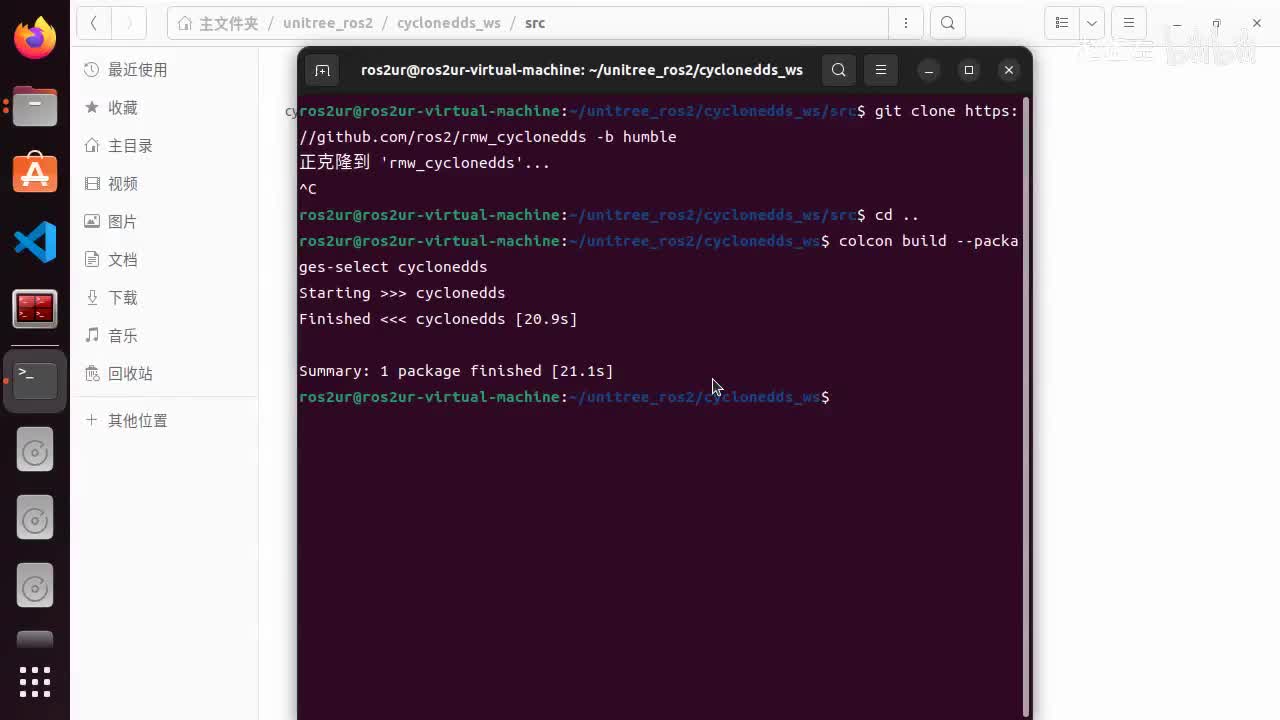The image size is (1280, 720).
Task: Search in the Files window
Action: 948,23
